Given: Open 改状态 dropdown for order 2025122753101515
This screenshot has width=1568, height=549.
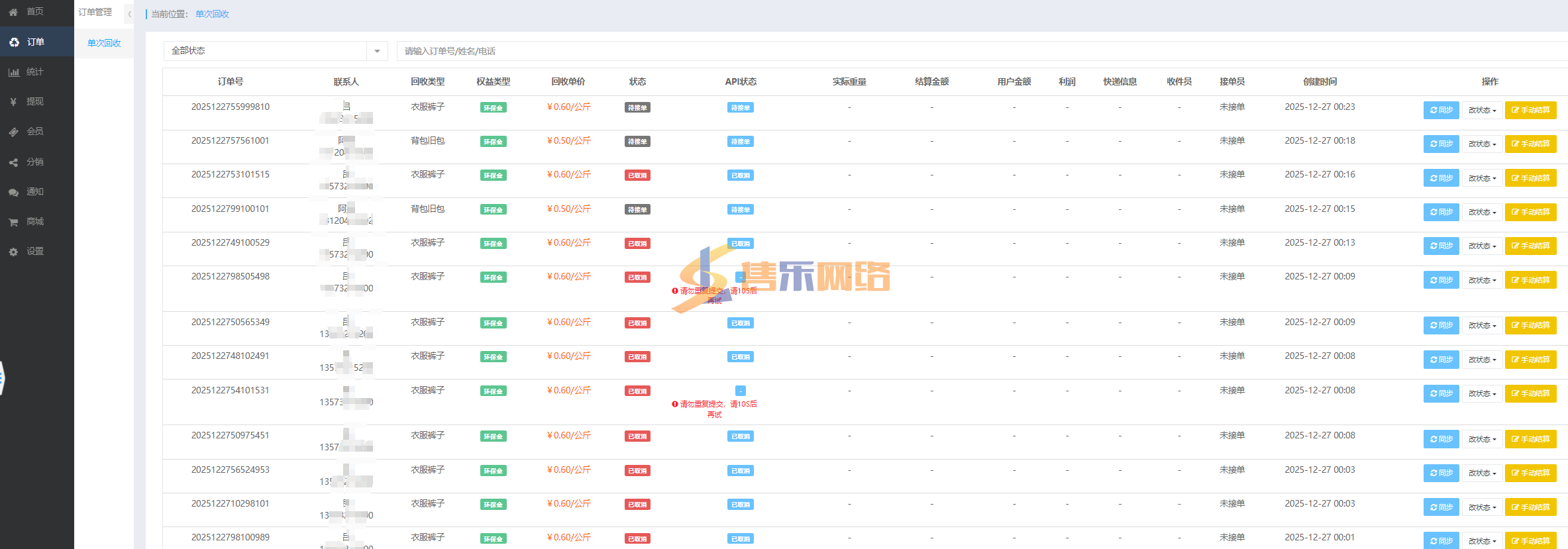Looking at the screenshot, I should click(1482, 178).
